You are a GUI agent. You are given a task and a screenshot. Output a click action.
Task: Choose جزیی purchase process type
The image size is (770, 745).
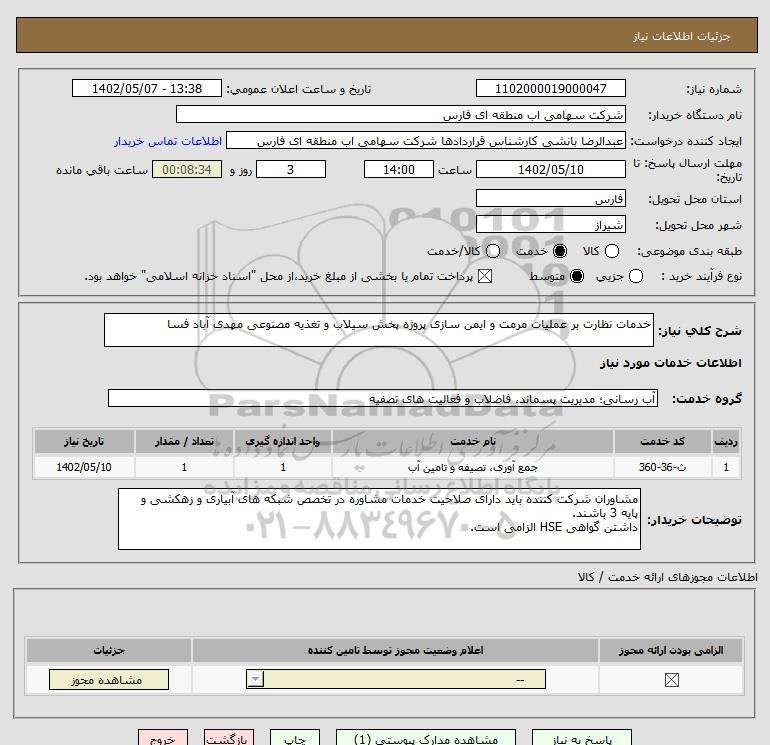(635, 276)
